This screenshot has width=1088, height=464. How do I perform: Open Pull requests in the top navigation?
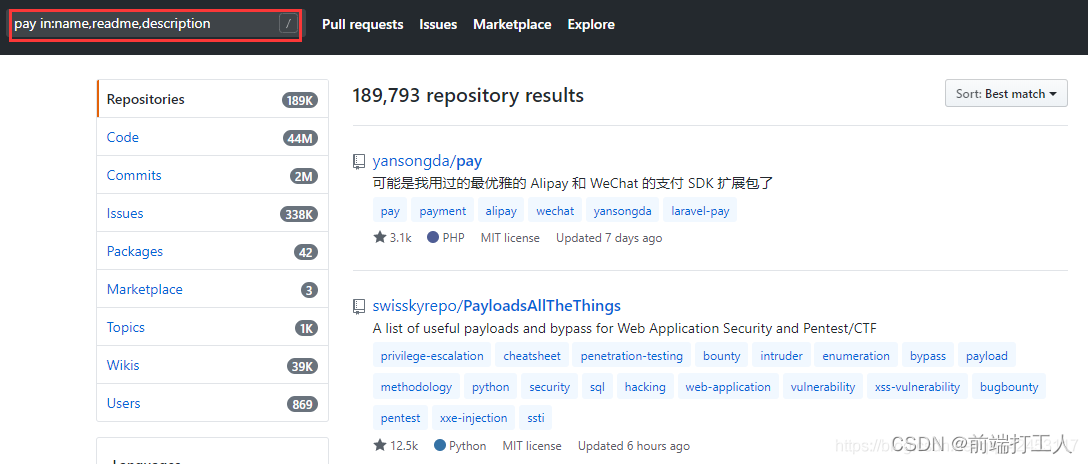point(363,24)
